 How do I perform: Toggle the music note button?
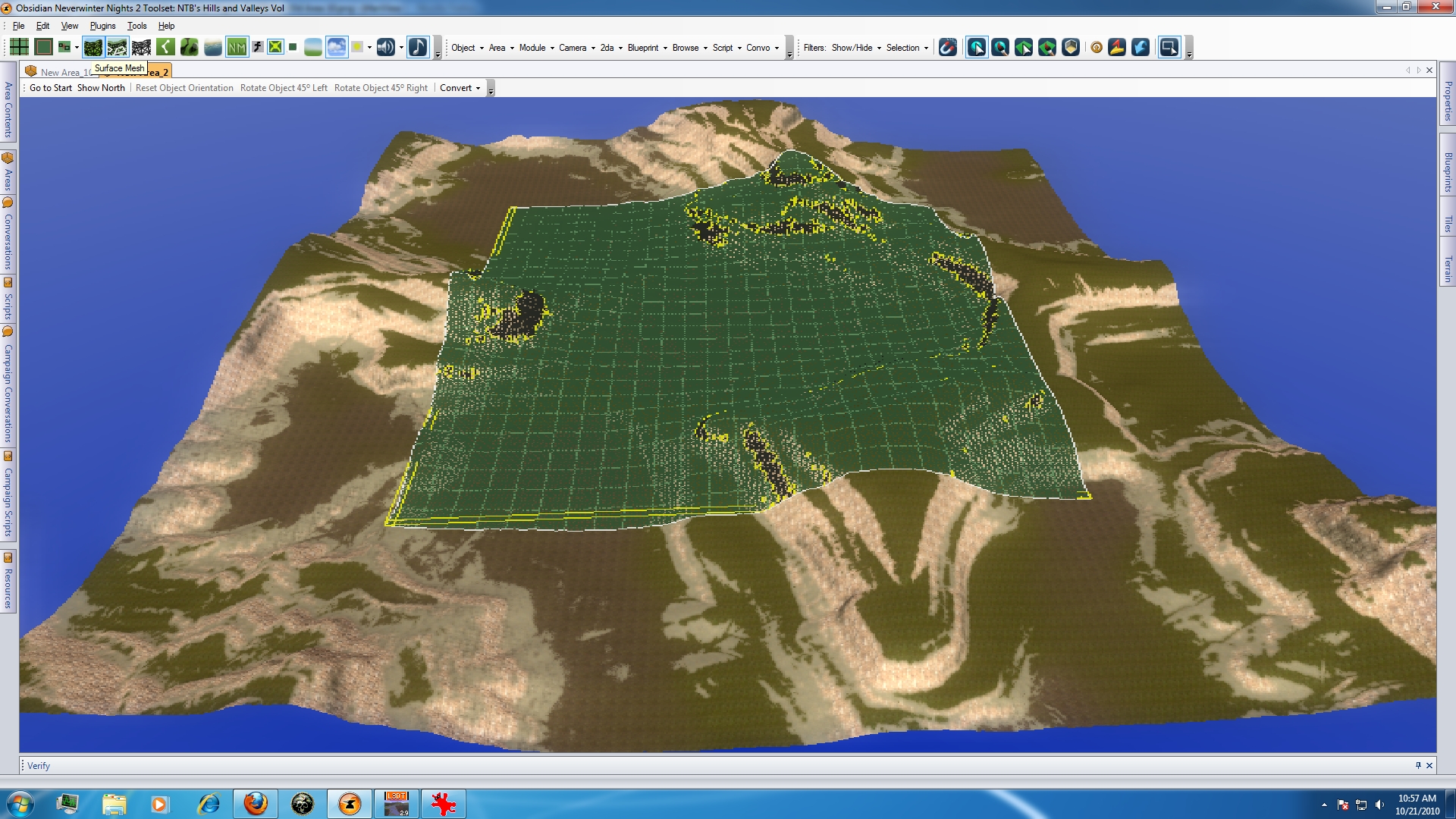(418, 47)
